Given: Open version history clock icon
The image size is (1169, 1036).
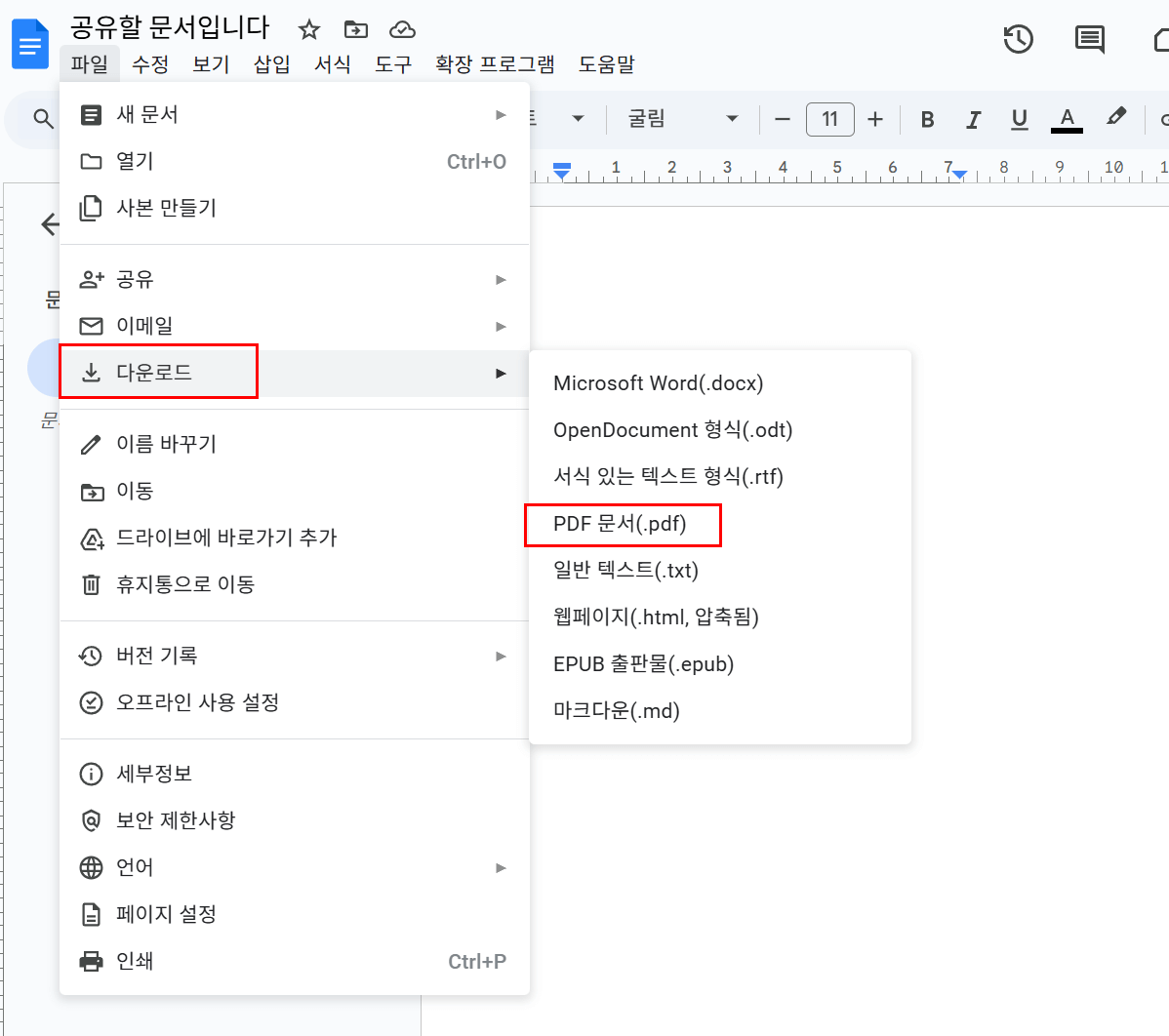Looking at the screenshot, I should tap(1019, 39).
